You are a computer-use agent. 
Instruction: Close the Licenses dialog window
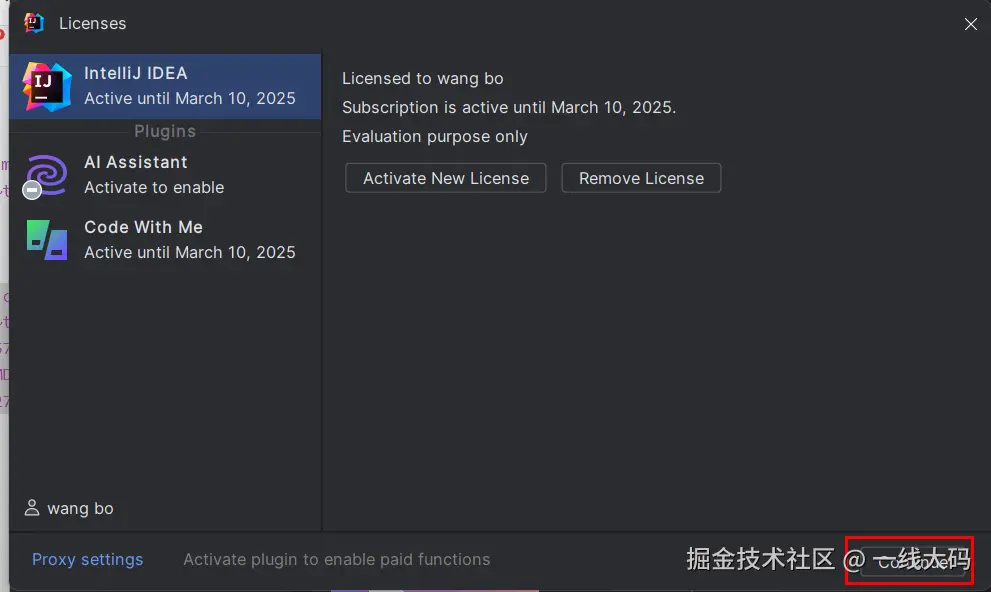970,24
